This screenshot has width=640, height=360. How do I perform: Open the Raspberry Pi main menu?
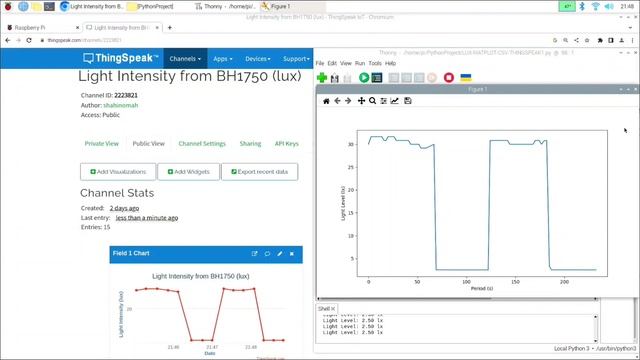click(x=8, y=6)
